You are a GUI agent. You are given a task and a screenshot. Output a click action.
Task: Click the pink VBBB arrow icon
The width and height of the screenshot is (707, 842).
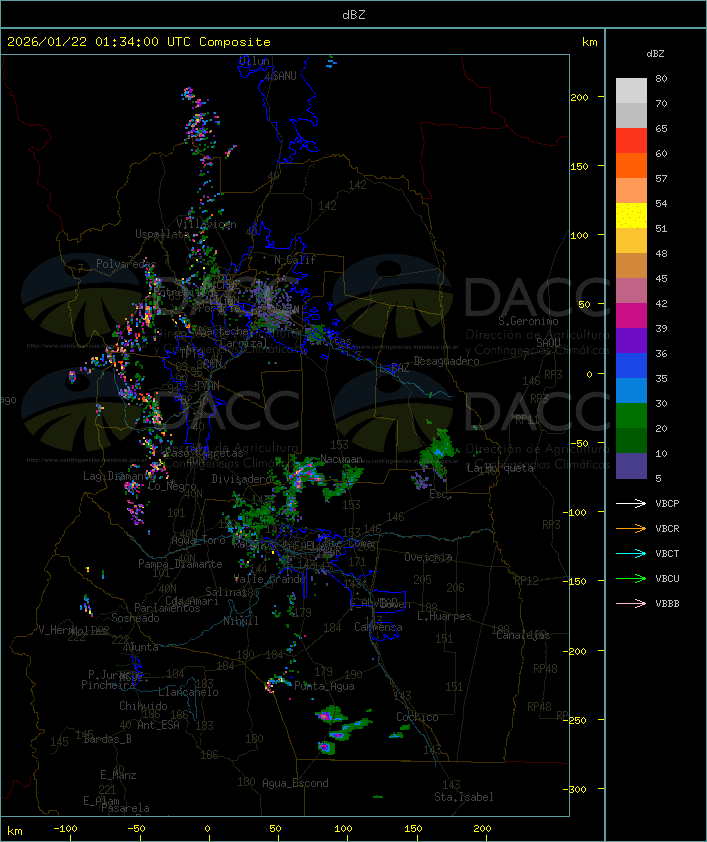coord(631,604)
